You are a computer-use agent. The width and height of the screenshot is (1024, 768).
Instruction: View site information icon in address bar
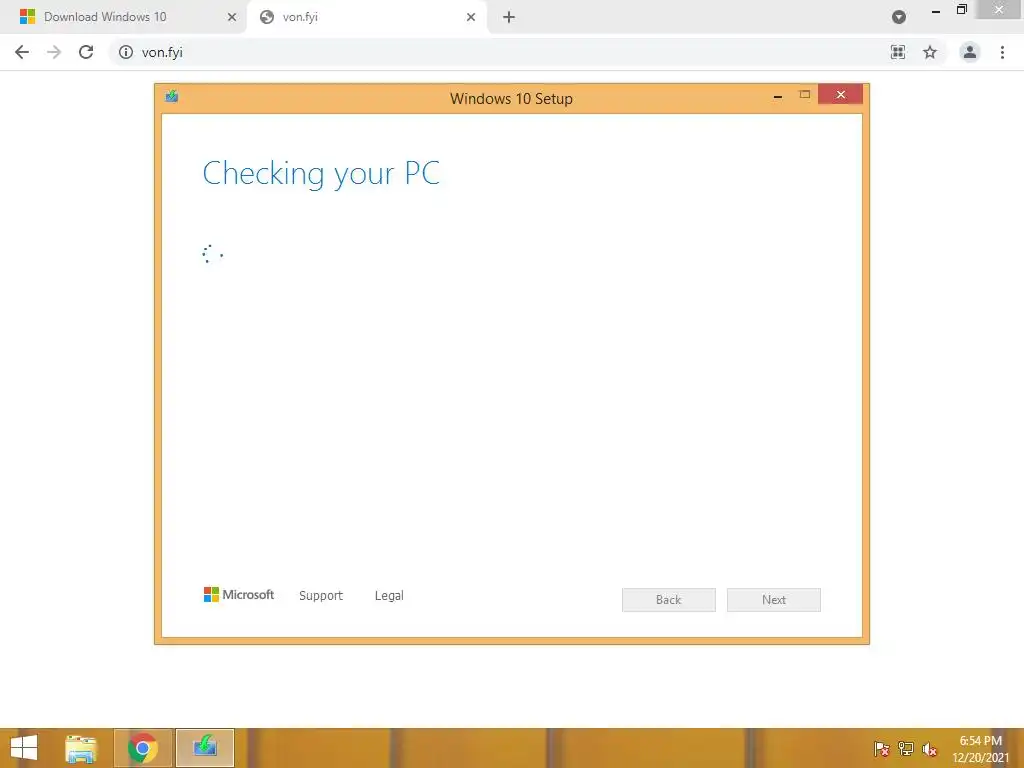(x=125, y=52)
